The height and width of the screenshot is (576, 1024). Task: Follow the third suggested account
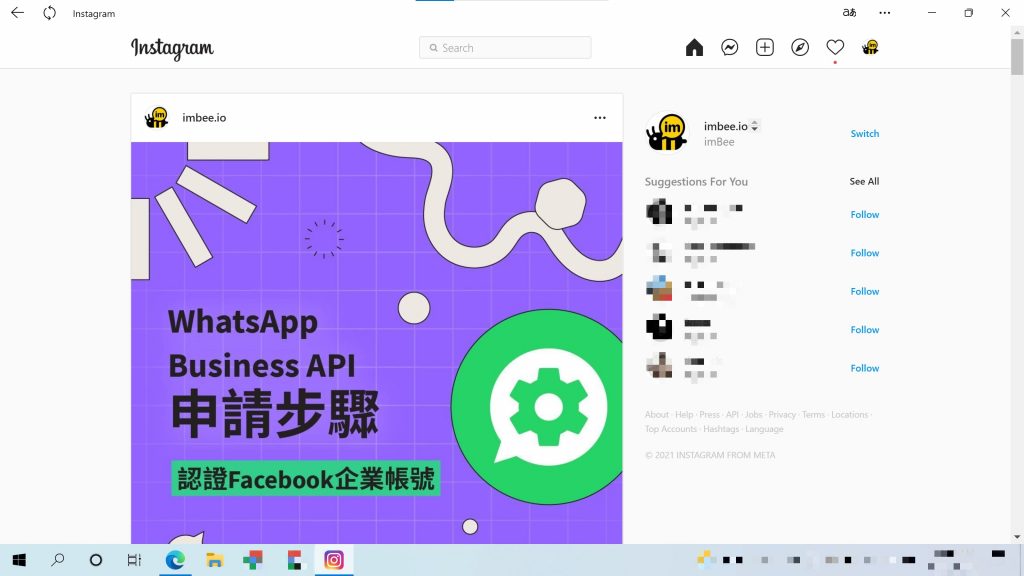(x=865, y=291)
